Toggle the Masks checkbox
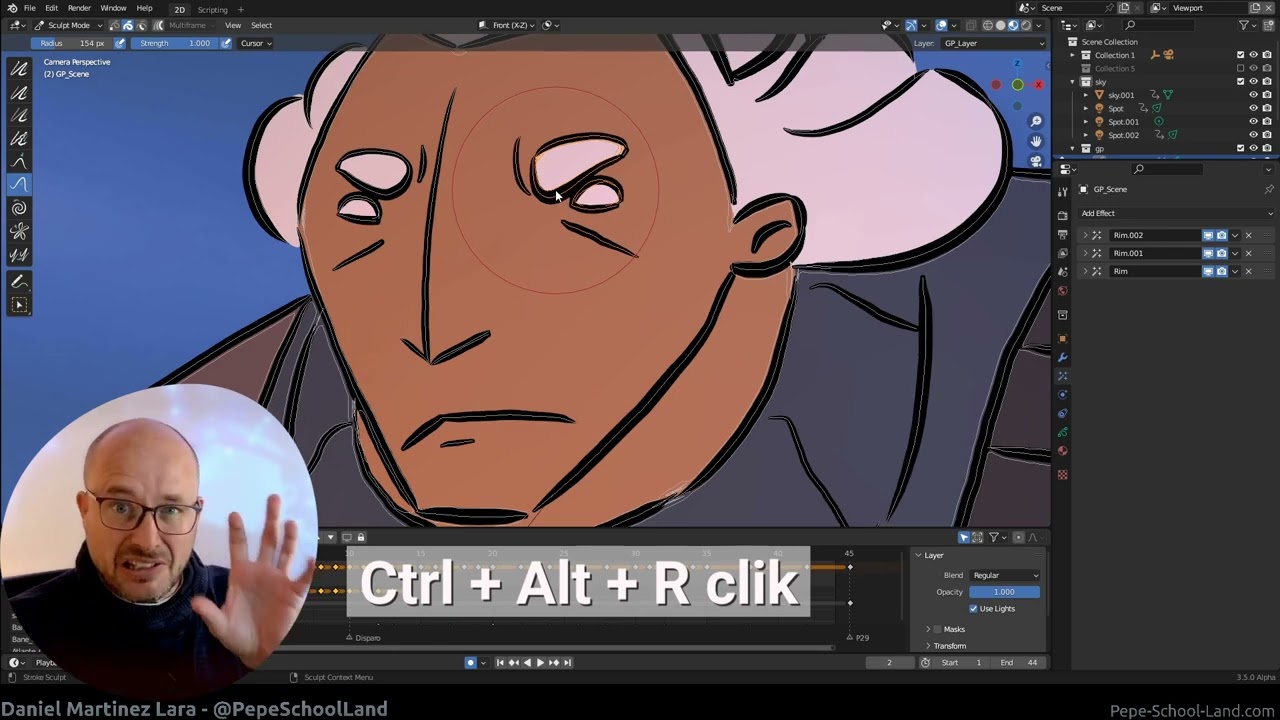 [938, 629]
